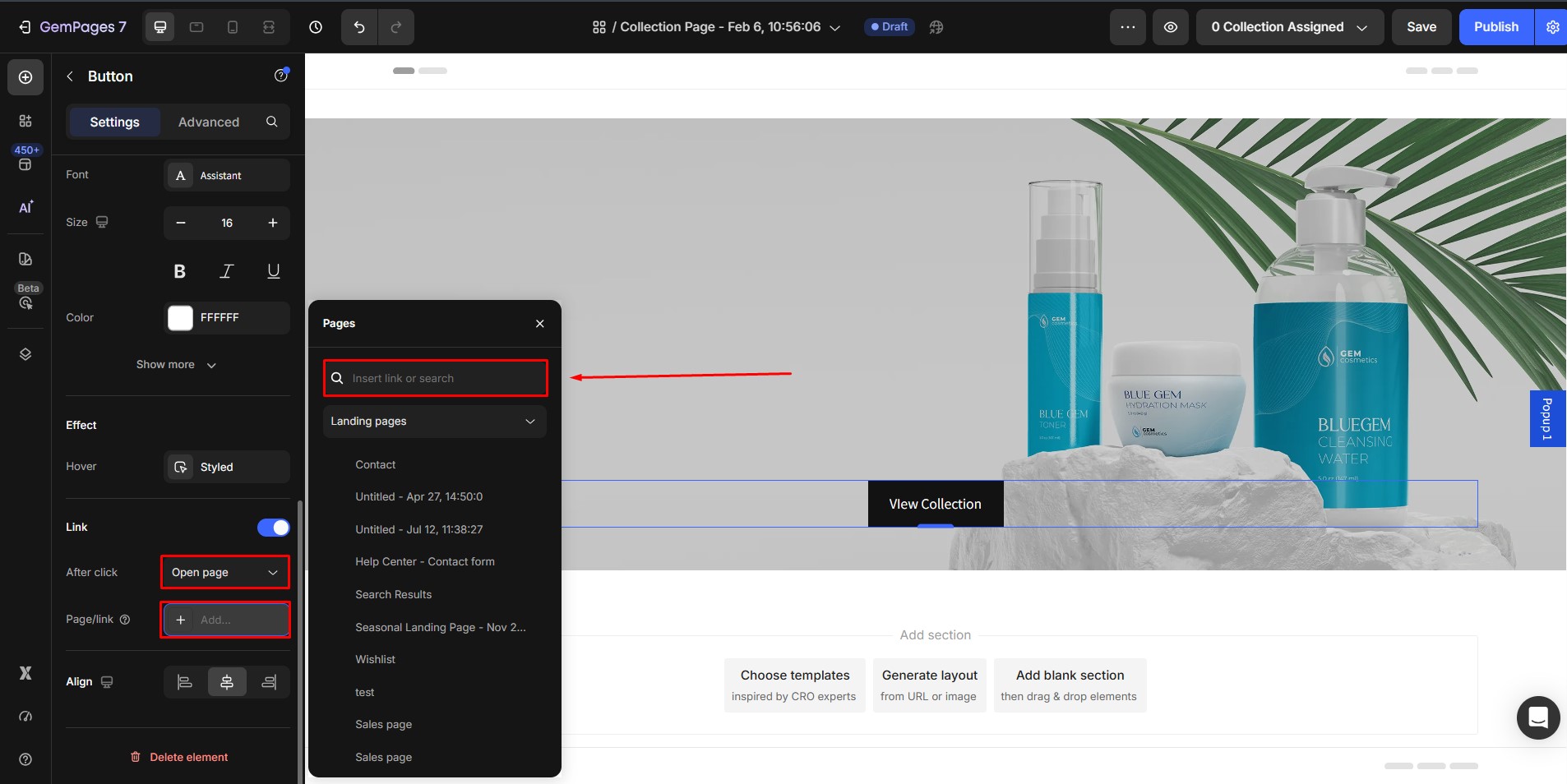Switch to the Advanced tab

click(x=209, y=122)
